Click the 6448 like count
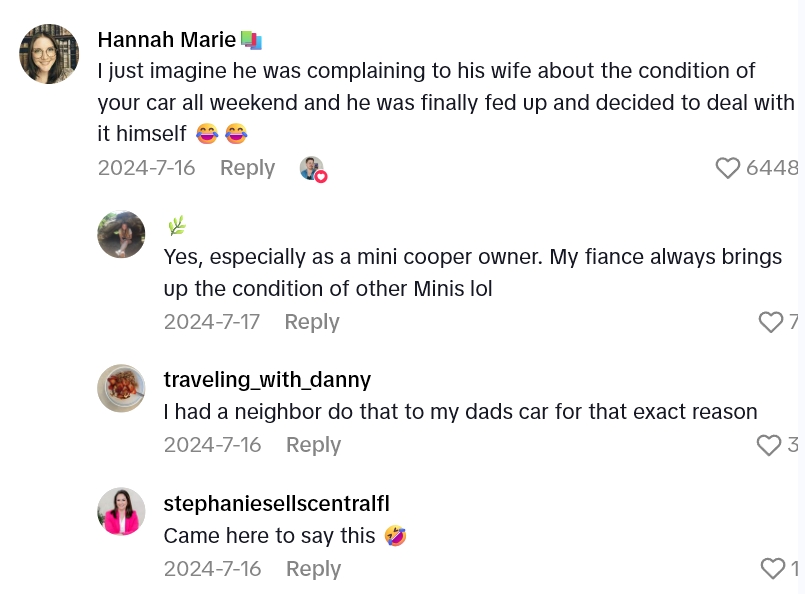Image resolution: width=805 pixels, height=594 pixels. click(772, 168)
